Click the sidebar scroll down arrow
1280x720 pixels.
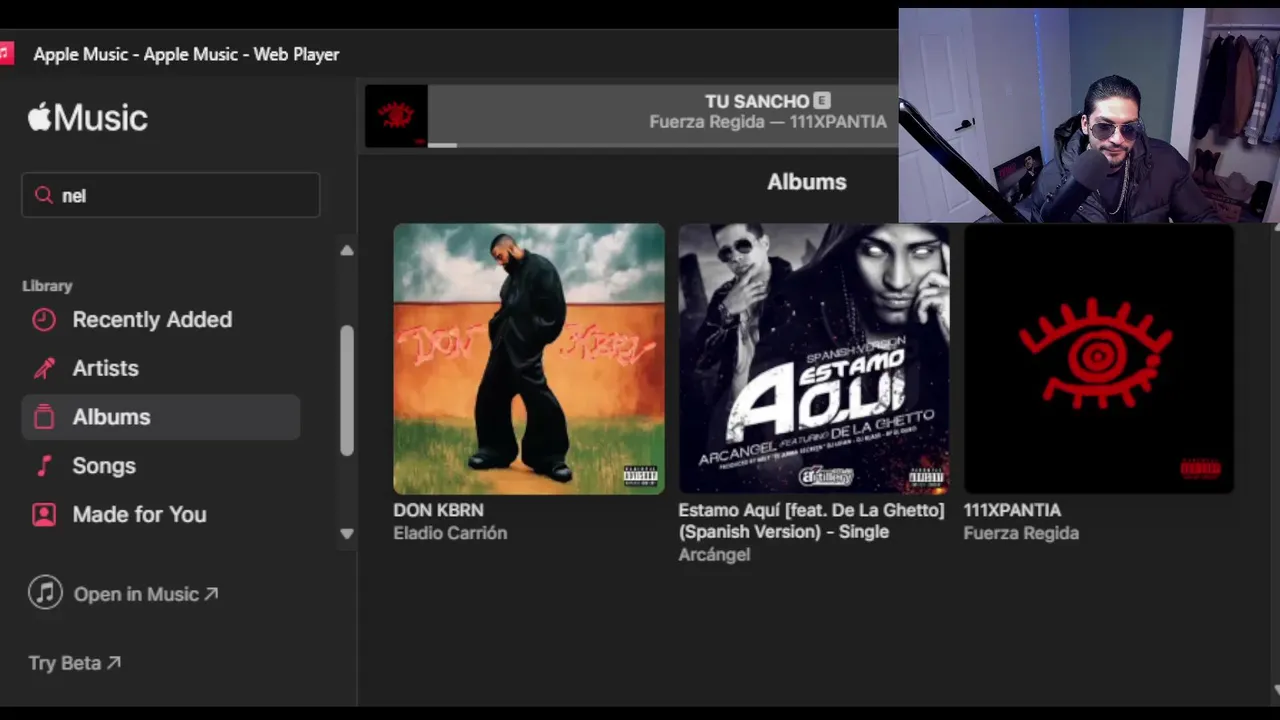pyautogui.click(x=347, y=534)
